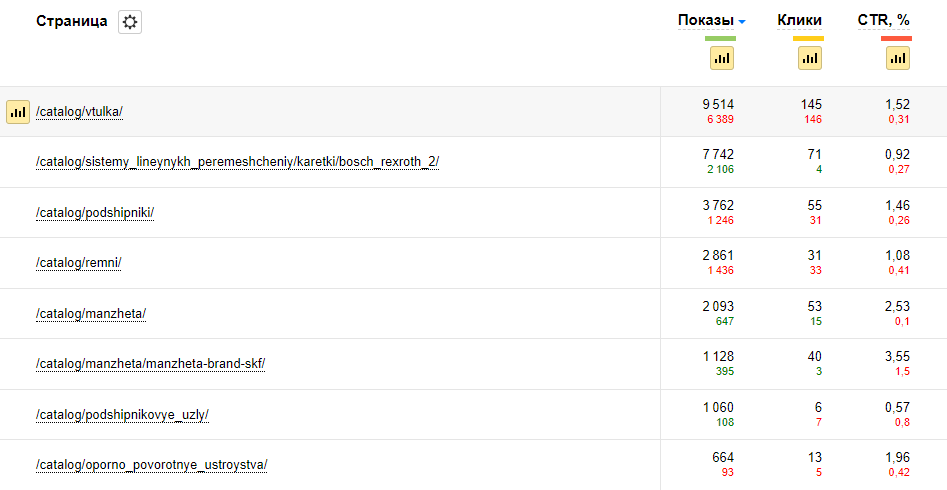The height and width of the screenshot is (490, 947).
Task: Click chart icon under CTR column
Action: point(898,58)
